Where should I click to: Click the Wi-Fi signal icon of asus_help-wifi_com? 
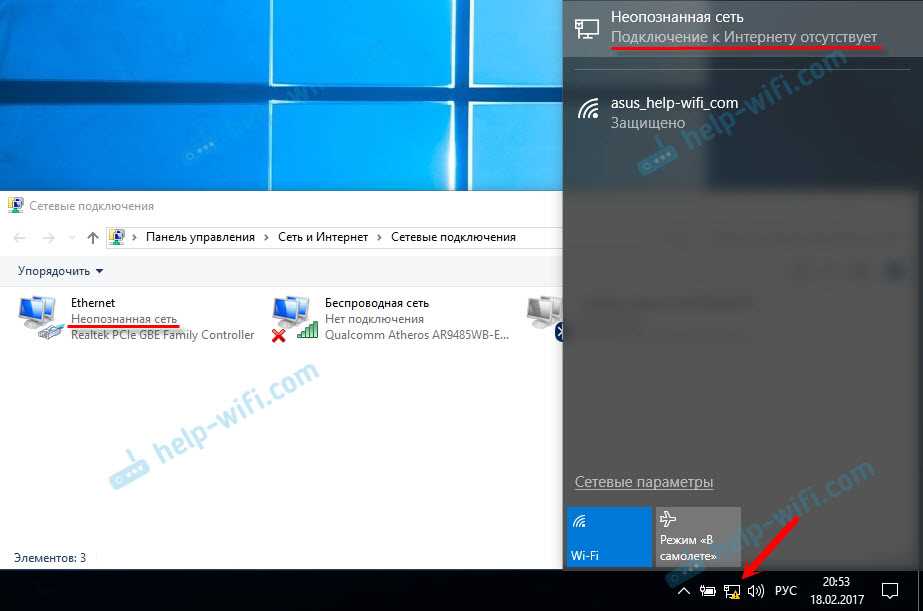[588, 108]
